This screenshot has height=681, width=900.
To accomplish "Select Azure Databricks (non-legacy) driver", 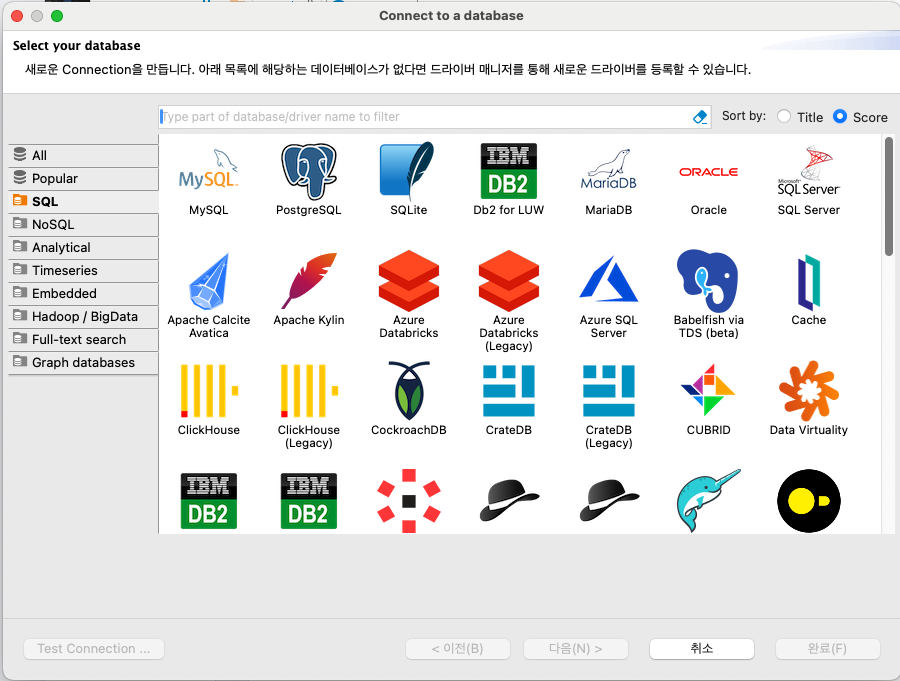I will [409, 281].
